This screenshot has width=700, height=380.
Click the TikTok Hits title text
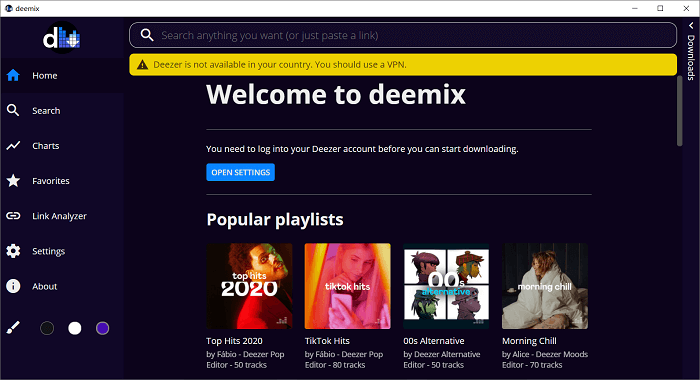(327, 341)
